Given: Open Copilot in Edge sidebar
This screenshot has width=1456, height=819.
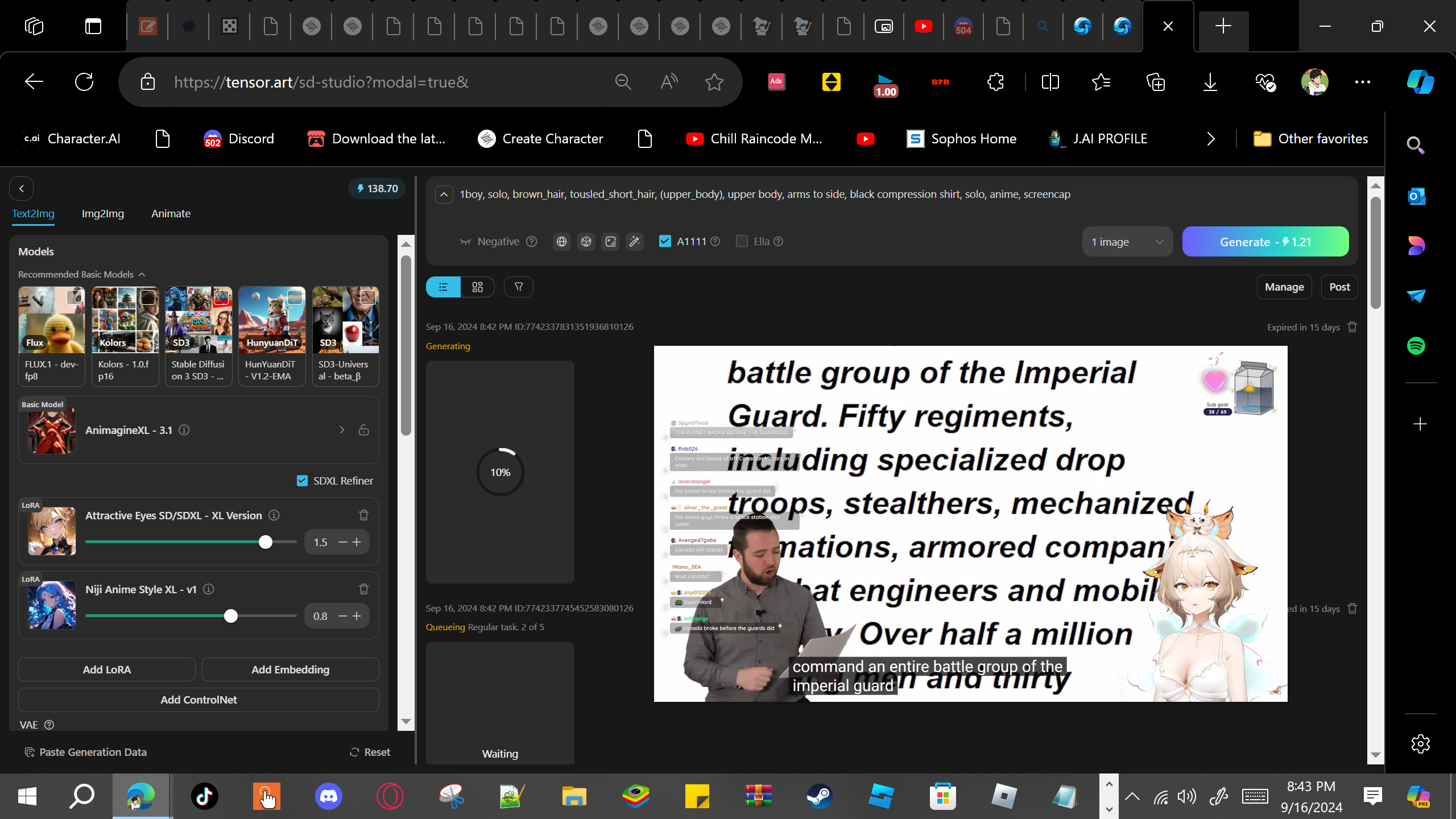Looking at the screenshot, I should (x=1420, y=82).
